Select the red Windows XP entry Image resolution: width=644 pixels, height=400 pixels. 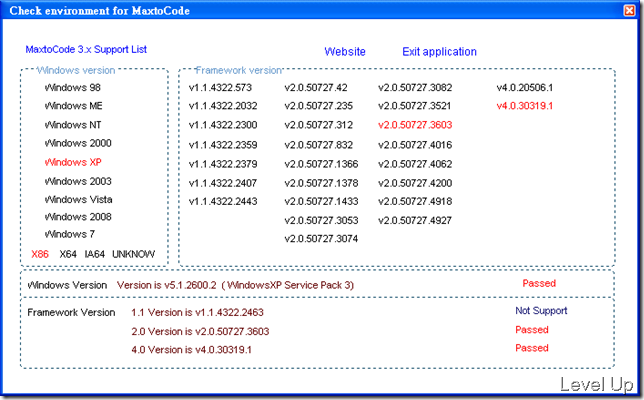tap(73, 162)
